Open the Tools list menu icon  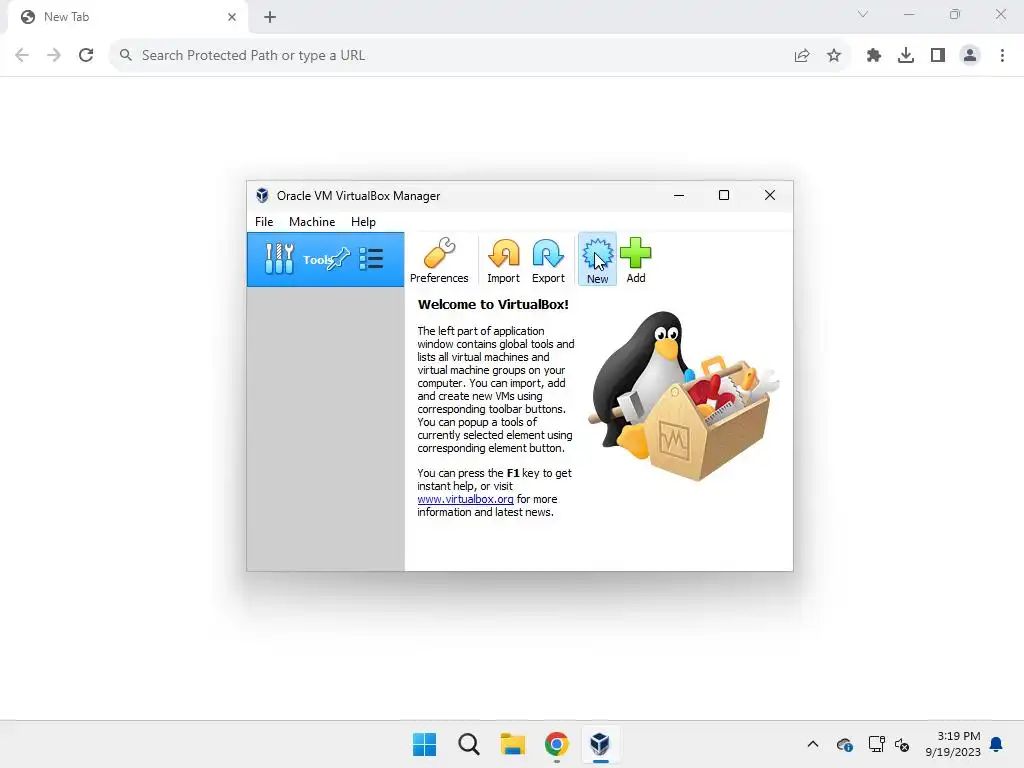coord(372,259)
